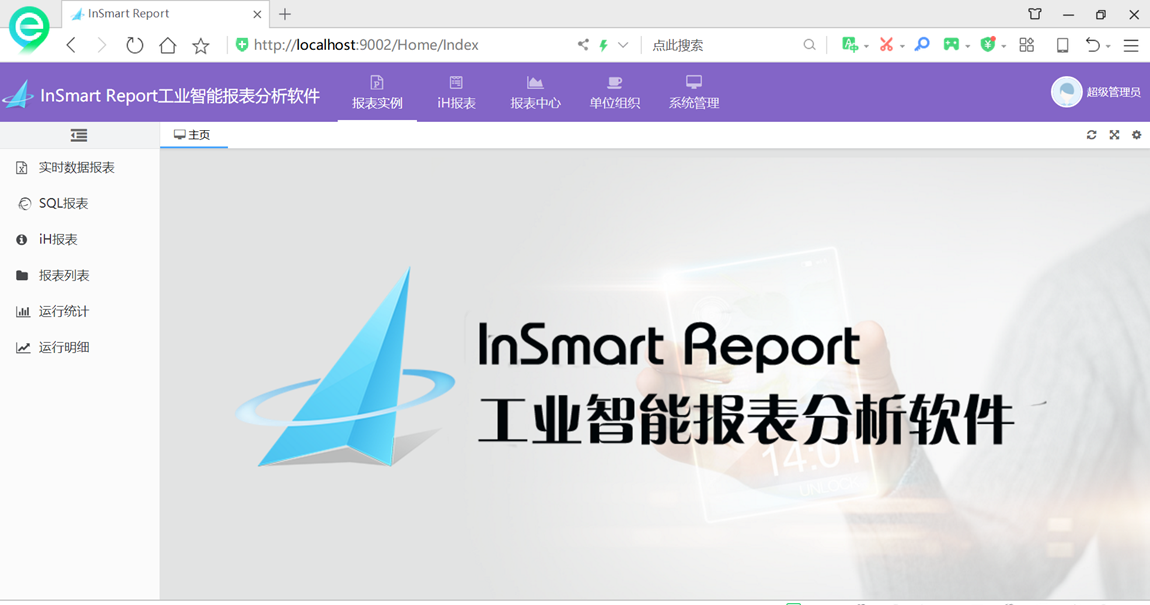
Task: Click the mobile device toolbar icon
Action: (1062, 45)
